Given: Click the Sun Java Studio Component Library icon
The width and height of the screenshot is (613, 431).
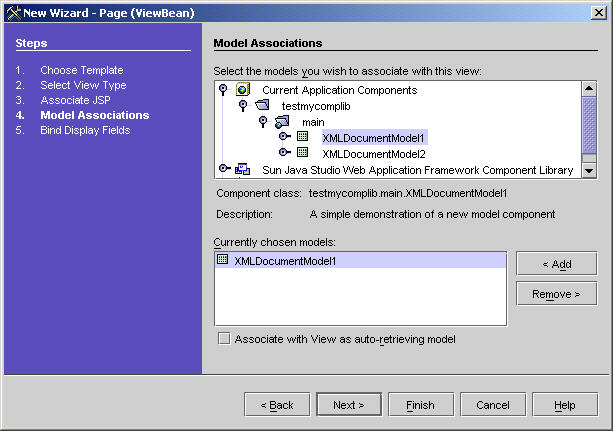Looking at the screenshot, I should (x=243, y=169).
